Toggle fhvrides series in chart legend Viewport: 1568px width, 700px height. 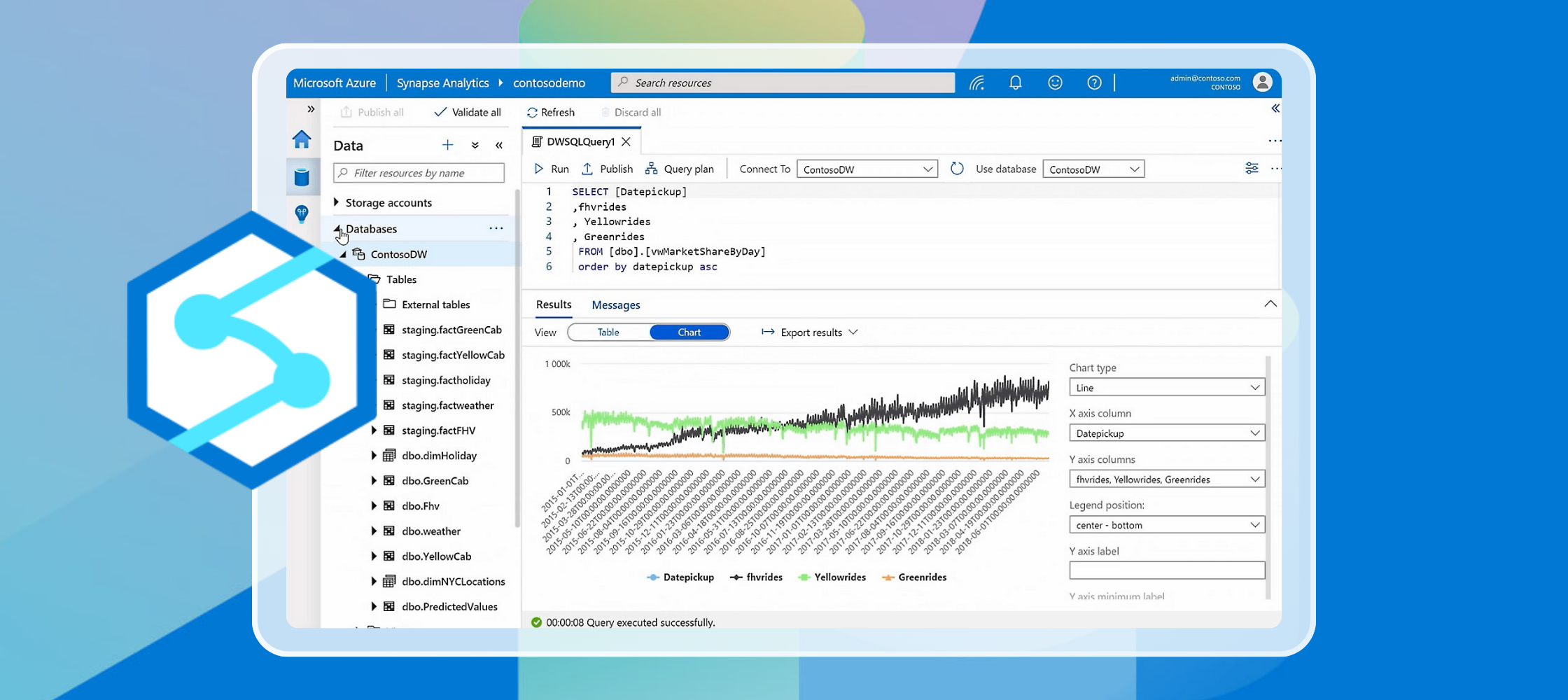click(757, 577)
